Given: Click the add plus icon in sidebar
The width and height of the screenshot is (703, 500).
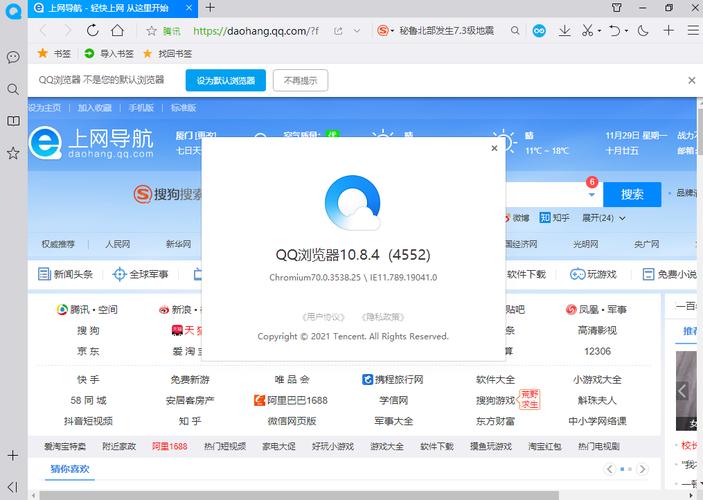Looking at the screenshot, I should (x=13, y=455).
